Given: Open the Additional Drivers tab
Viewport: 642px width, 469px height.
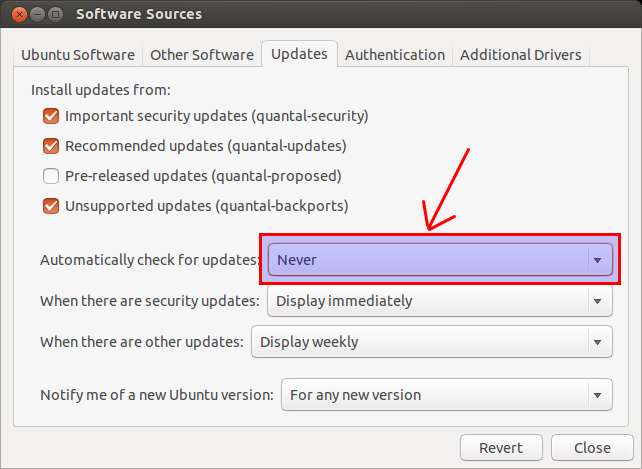Looking at the screenshot, I should point(520,55).
